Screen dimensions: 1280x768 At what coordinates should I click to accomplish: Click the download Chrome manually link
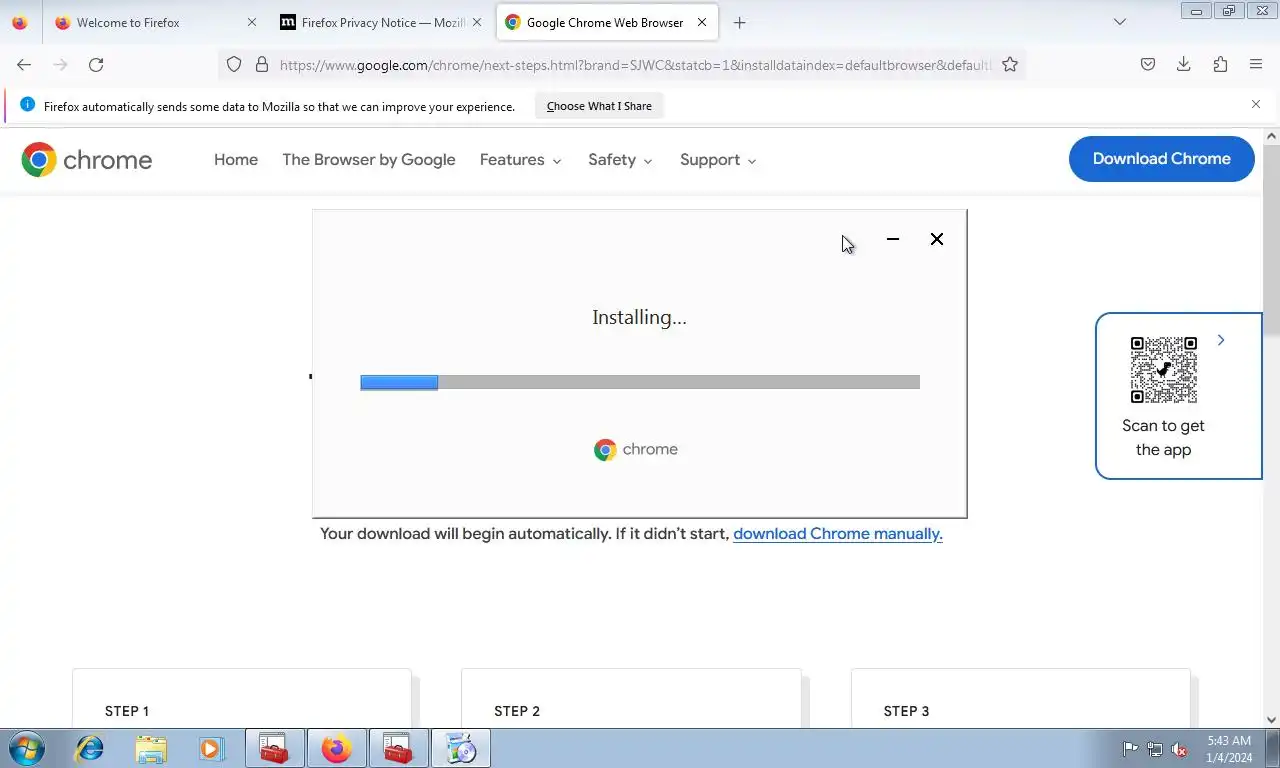pyautogui.click(x=838, y=534)
